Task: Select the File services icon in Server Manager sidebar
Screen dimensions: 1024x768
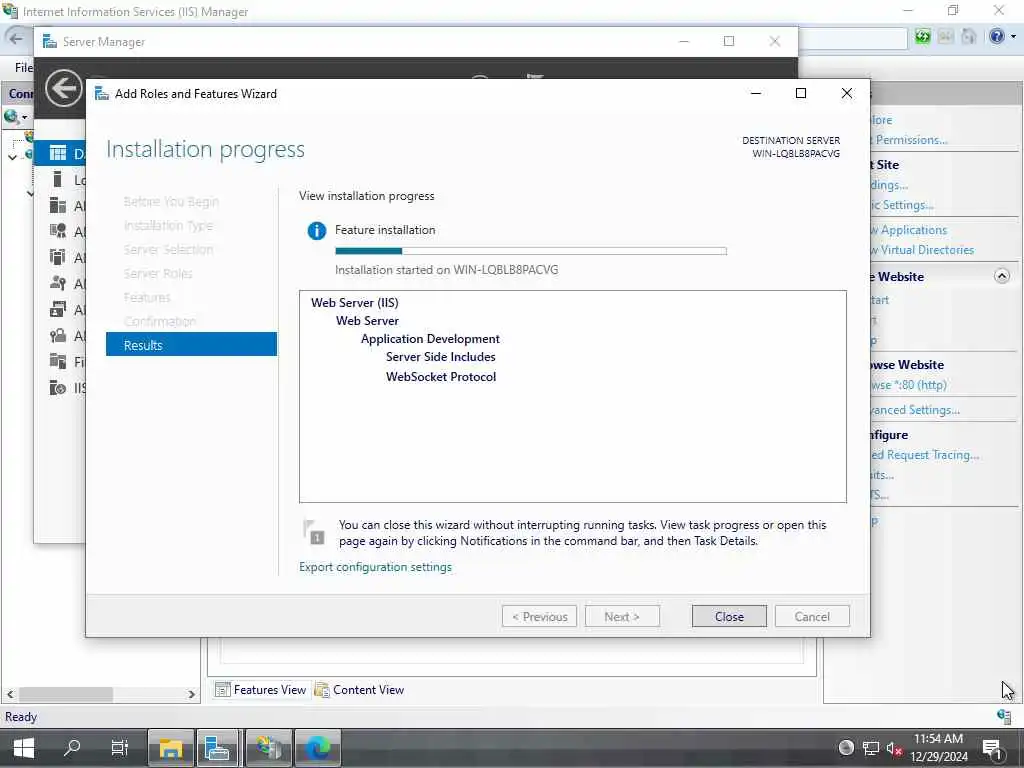Action: point(58,361)
